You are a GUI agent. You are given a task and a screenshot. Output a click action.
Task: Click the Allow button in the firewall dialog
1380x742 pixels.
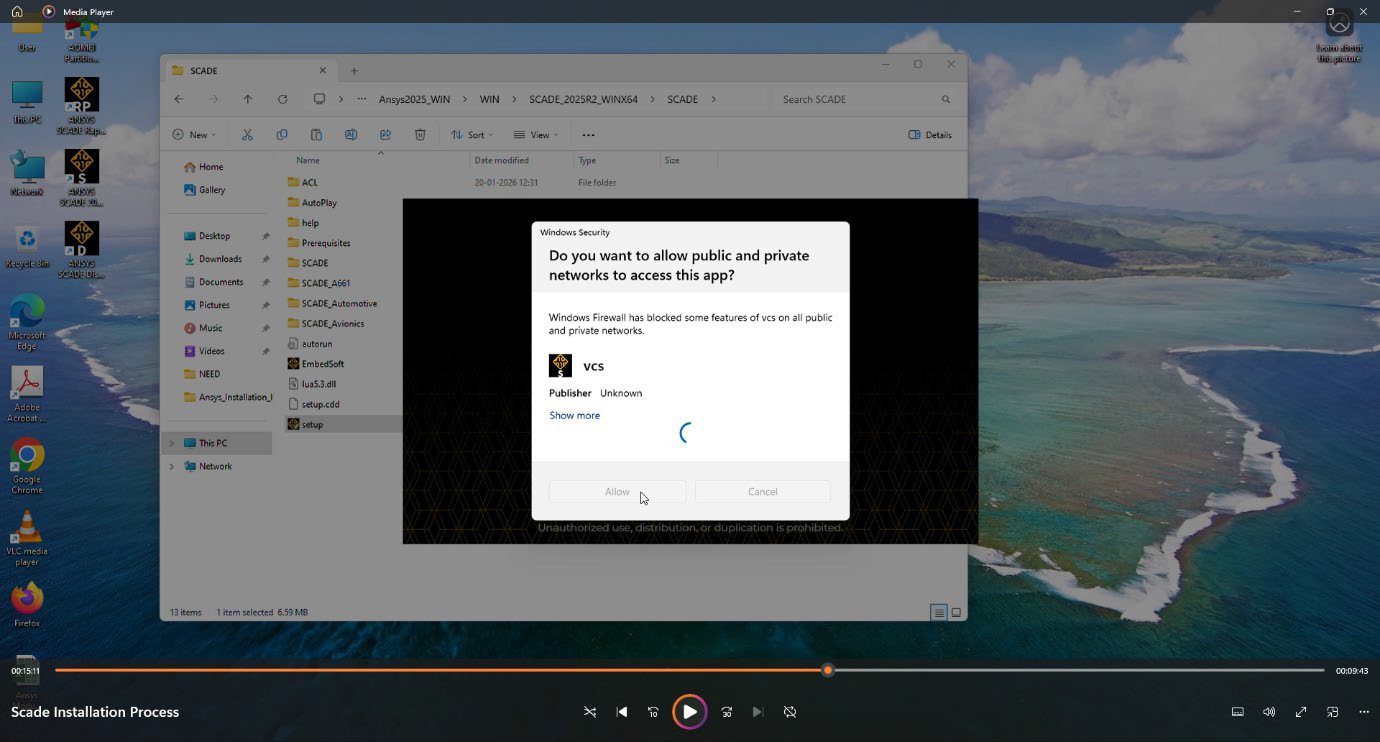[x=617, y=491]
